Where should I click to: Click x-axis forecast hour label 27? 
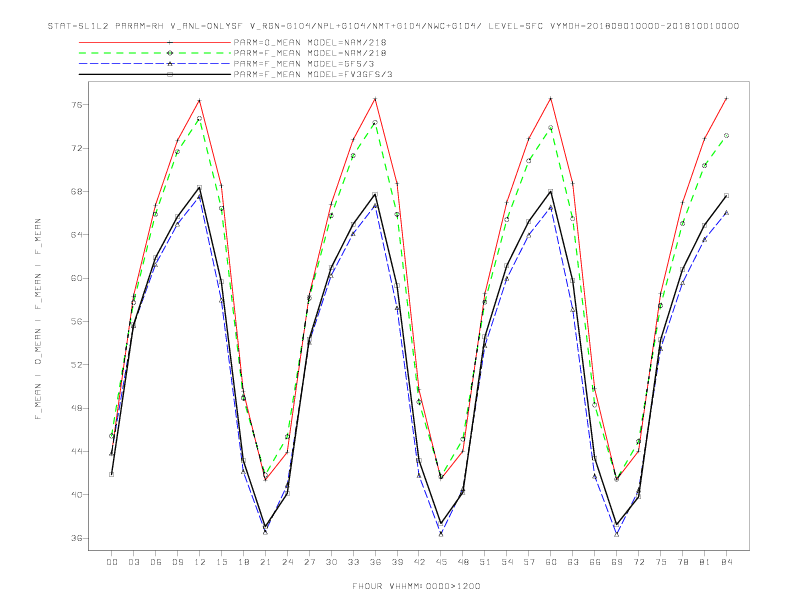click(x=309, y=562)
